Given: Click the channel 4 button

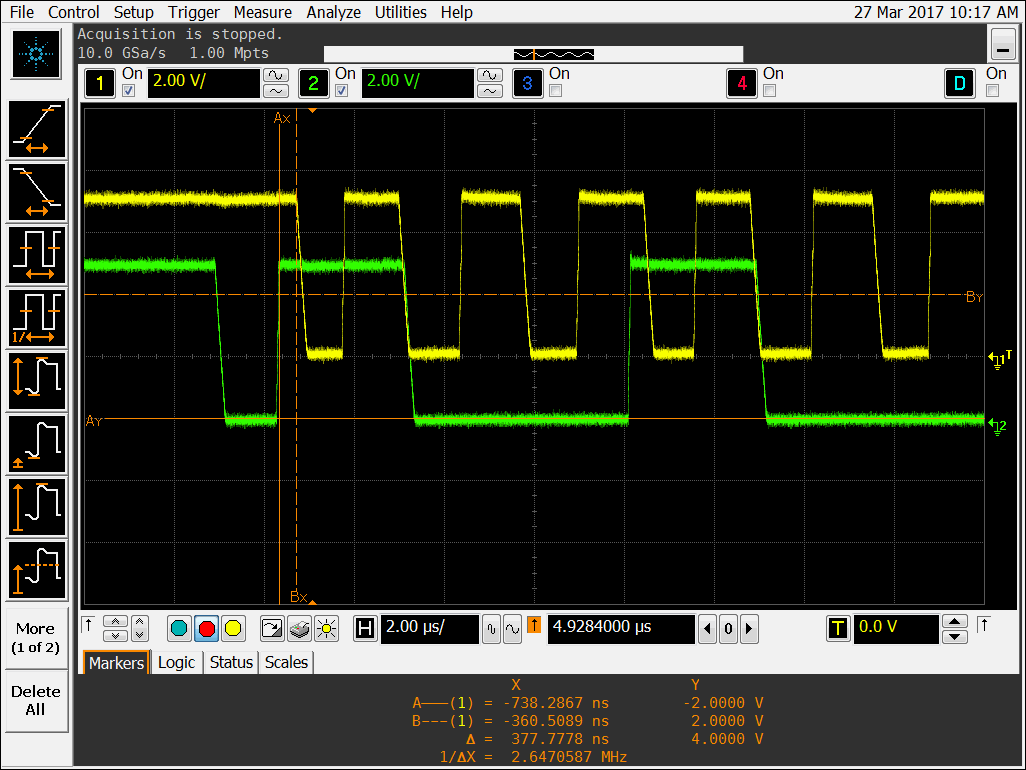Looking at the screenshot, I should coord(741,83).
